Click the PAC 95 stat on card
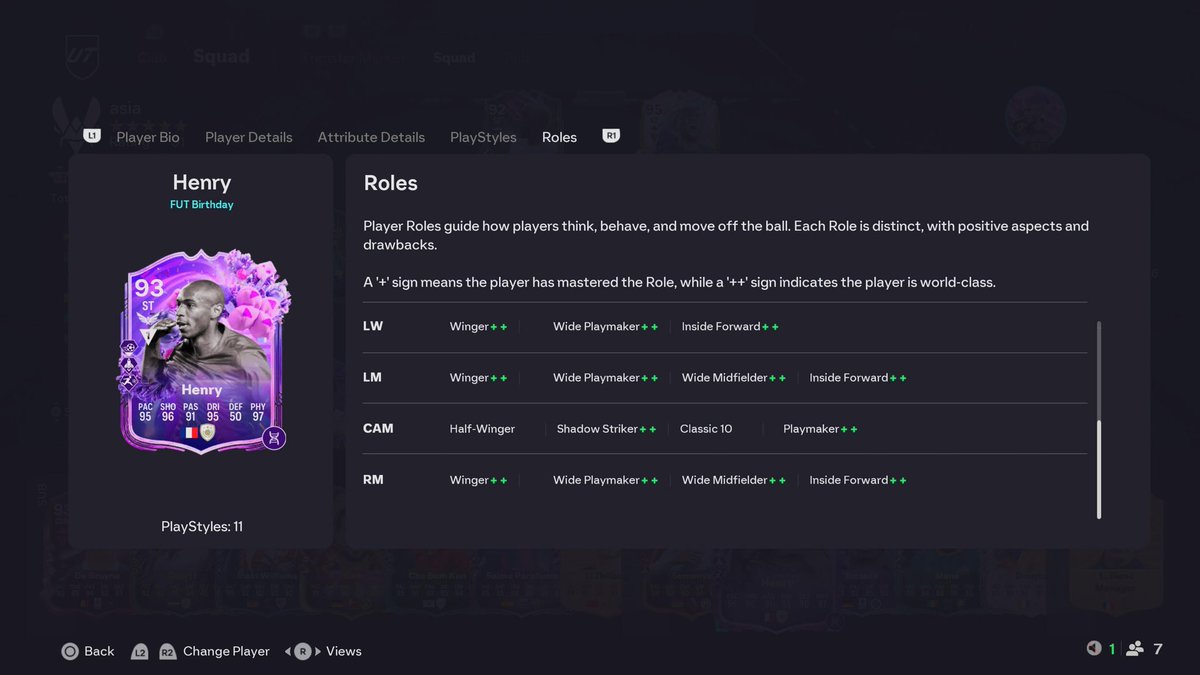This screenshot has width=1200, height=675. [146, 411]
